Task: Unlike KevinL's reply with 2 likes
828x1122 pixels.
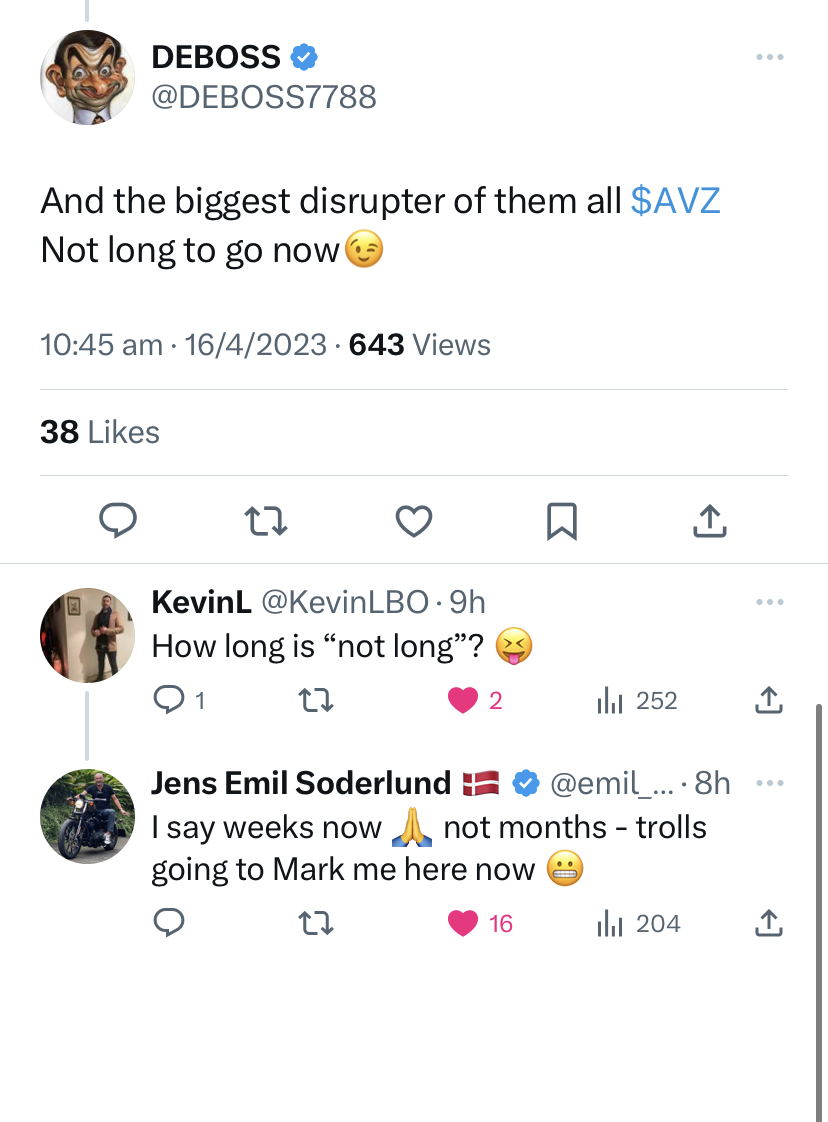Action: coord(463,701)
